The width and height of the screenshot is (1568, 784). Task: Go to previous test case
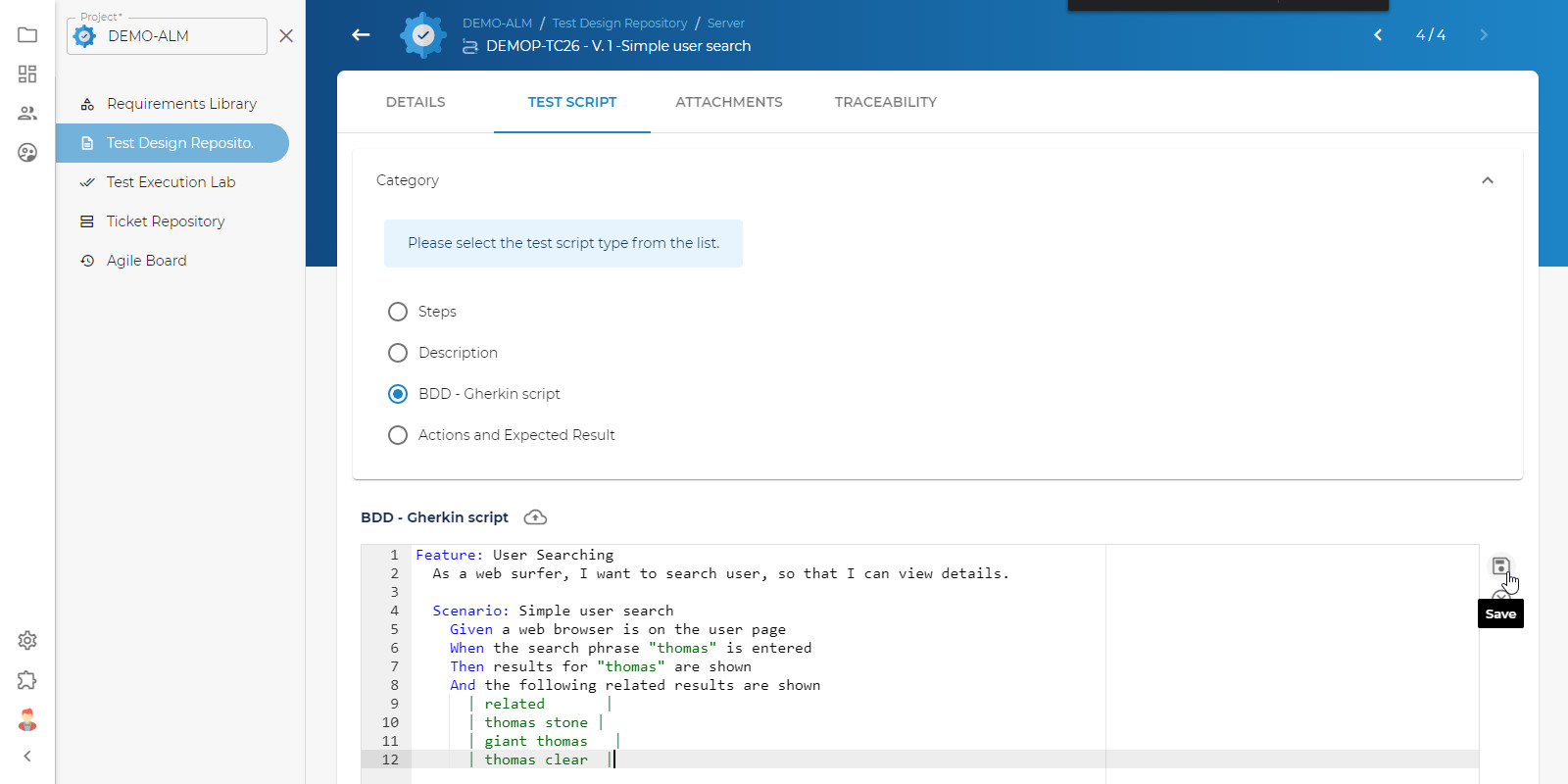1378,35
